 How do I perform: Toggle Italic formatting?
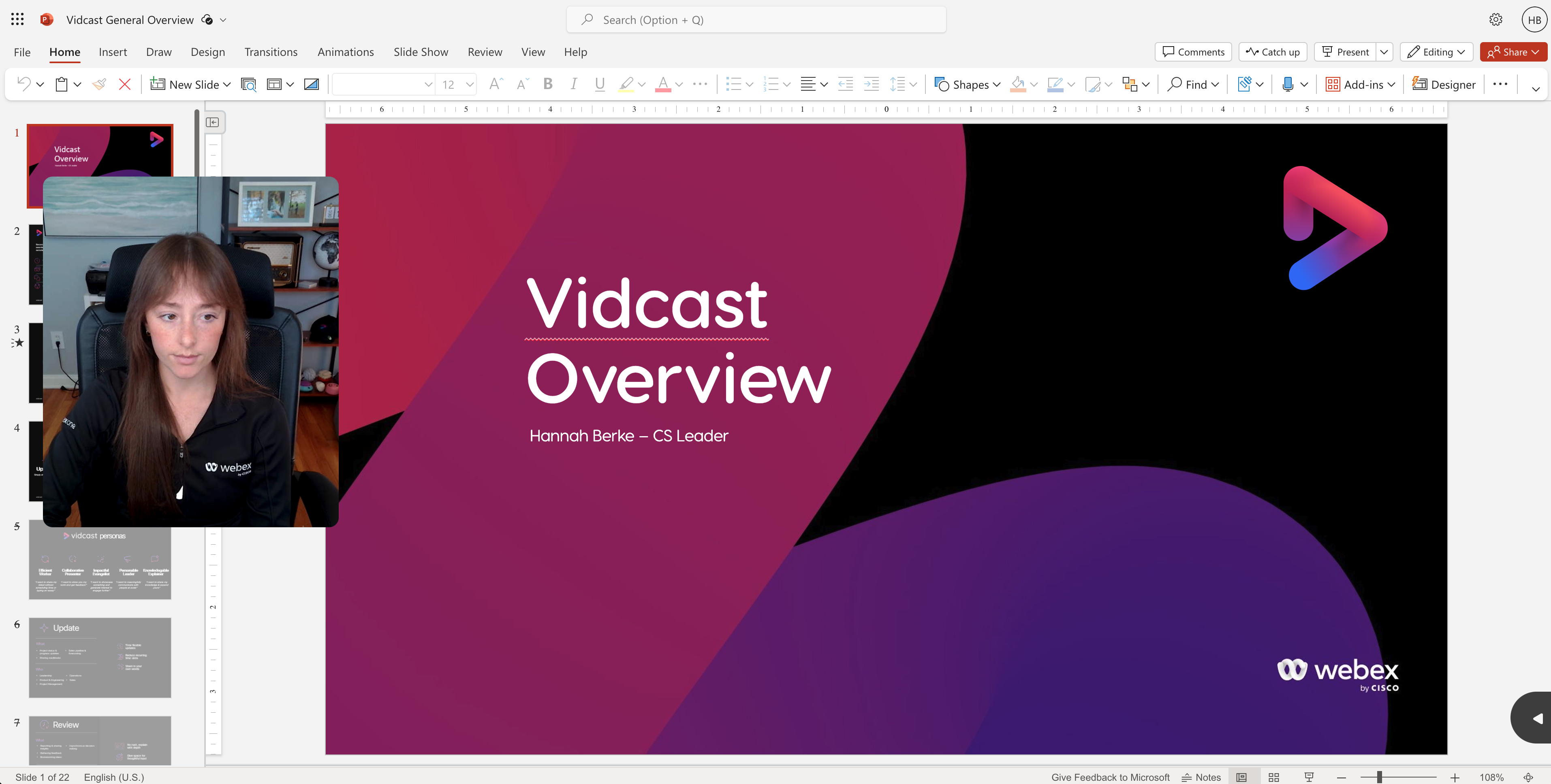point(574,84)
